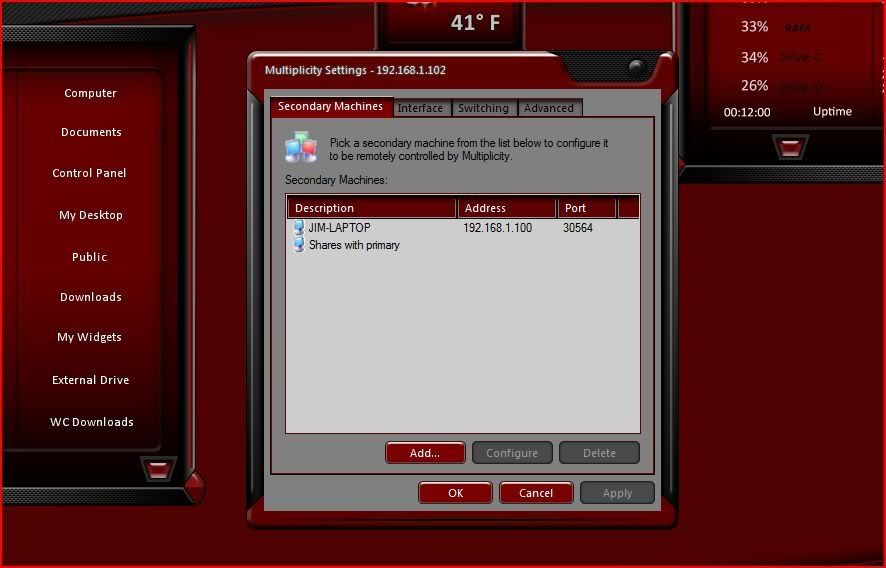Image resolution: width=886 pixels, height=568 pixels.
Task: Click the Configure button
Action: pos(512,453)
